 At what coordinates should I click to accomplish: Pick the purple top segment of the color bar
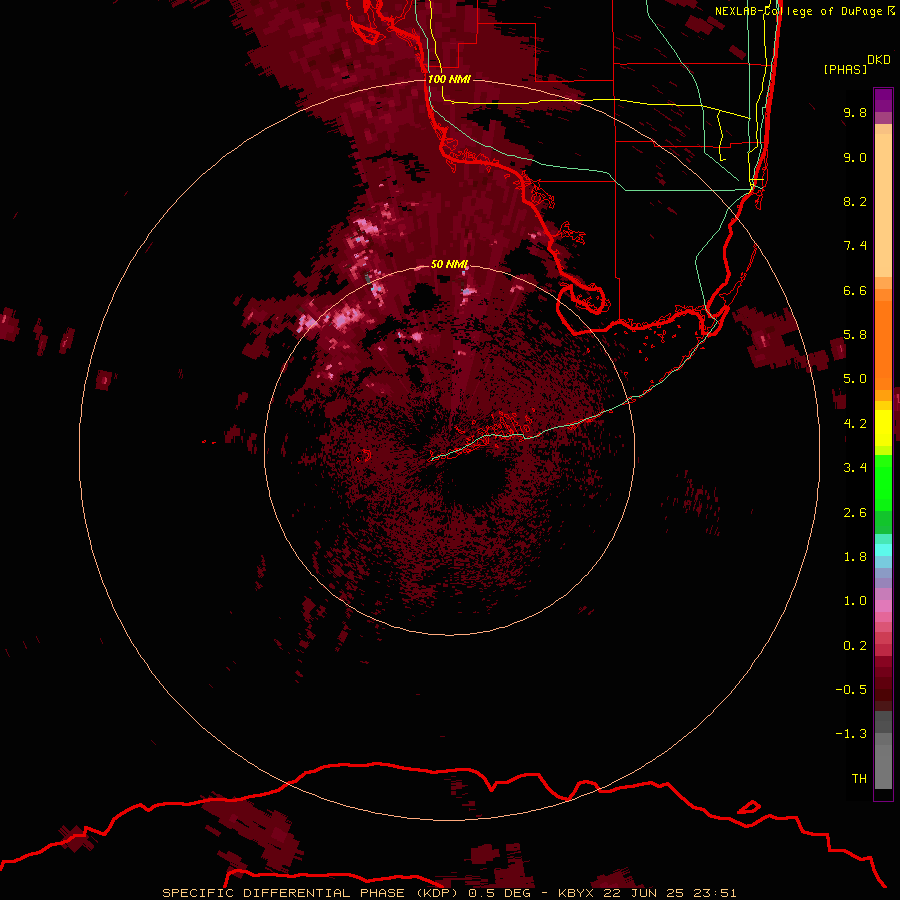point(883,98)
